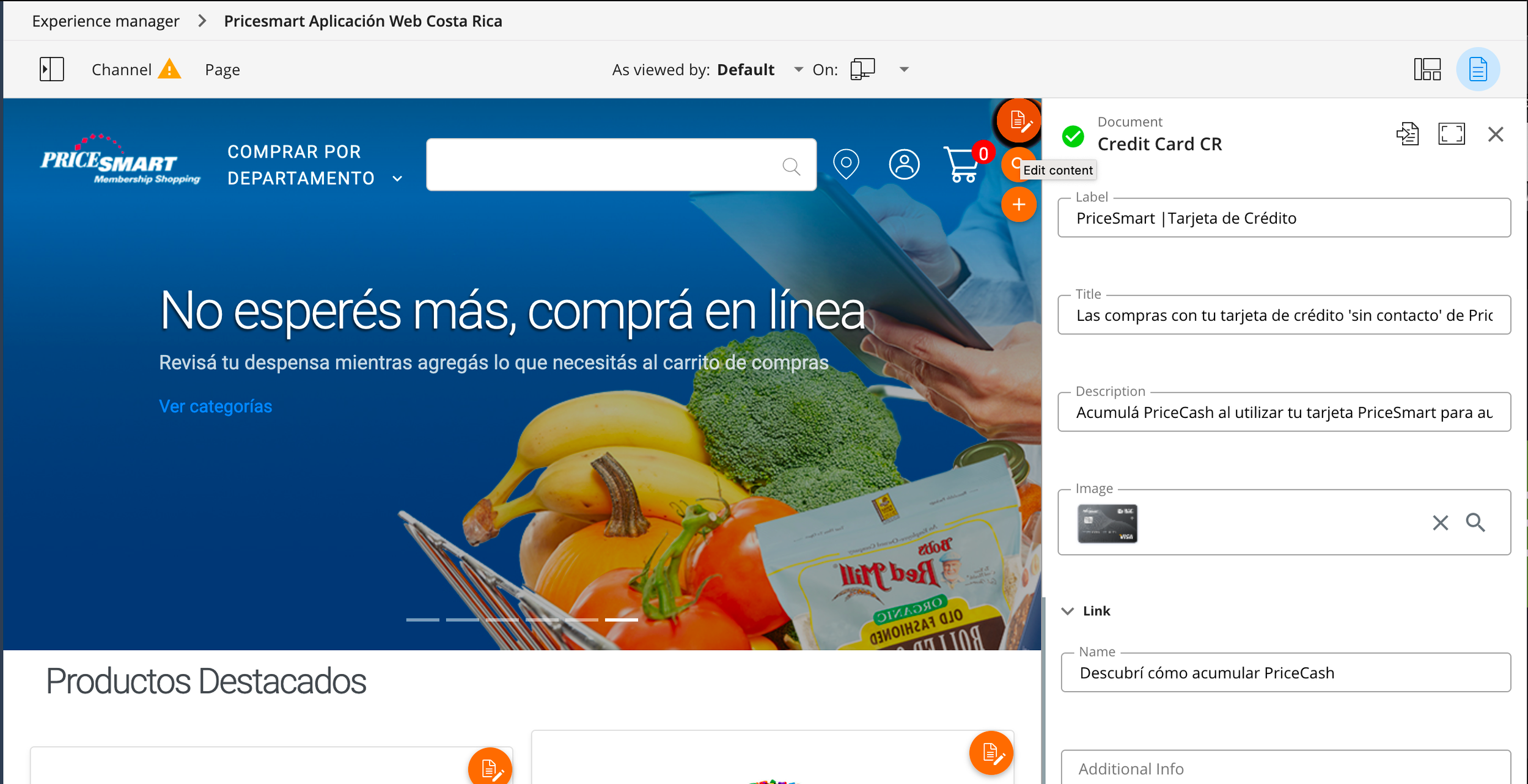Toggle the document panel icon in toolbar
Image resolution: width=1528 pixels, height=784 pixels.
click(x=1478, y=69)
